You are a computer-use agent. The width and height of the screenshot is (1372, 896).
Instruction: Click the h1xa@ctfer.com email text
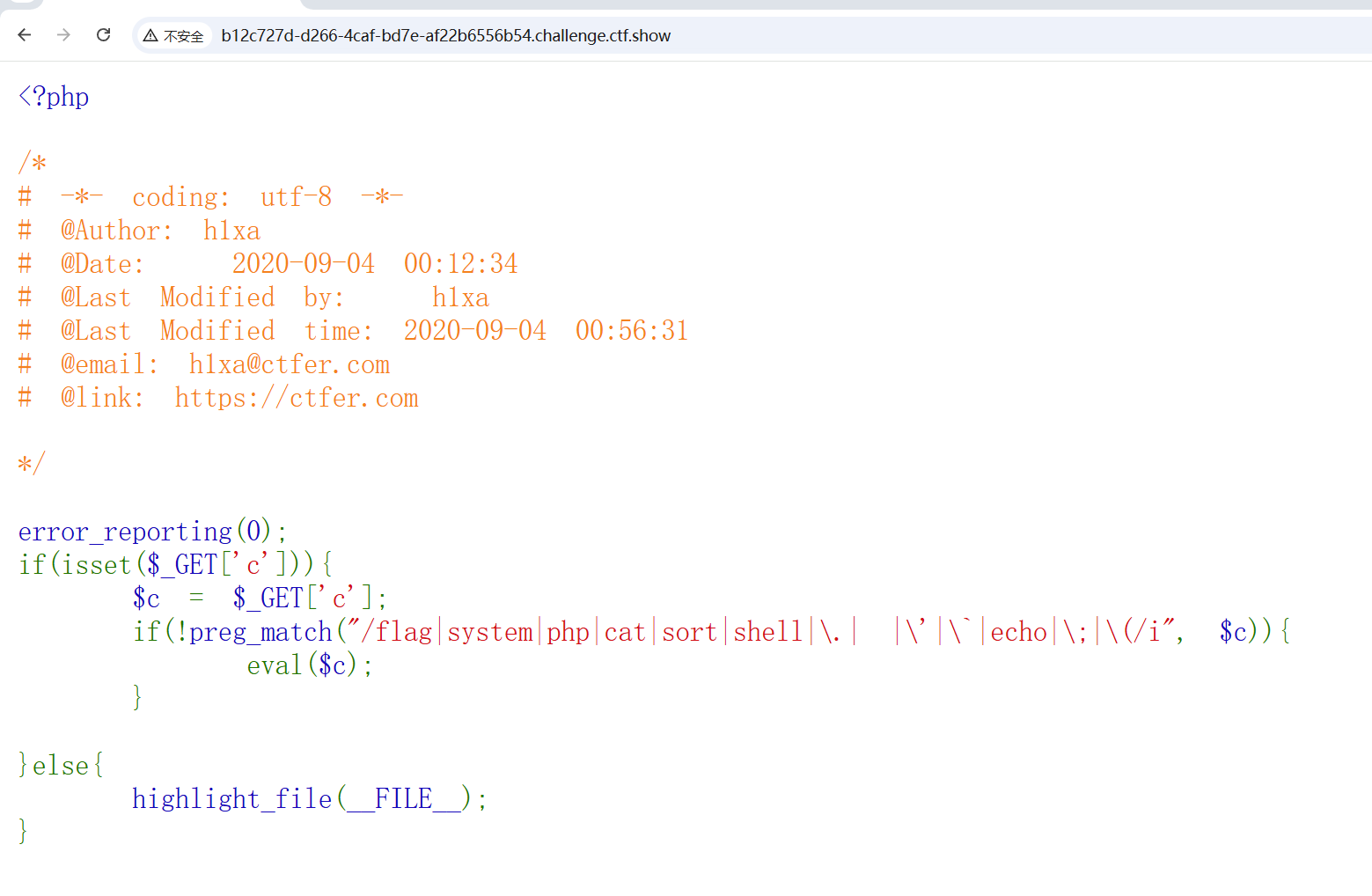click(x=289, y=364)
